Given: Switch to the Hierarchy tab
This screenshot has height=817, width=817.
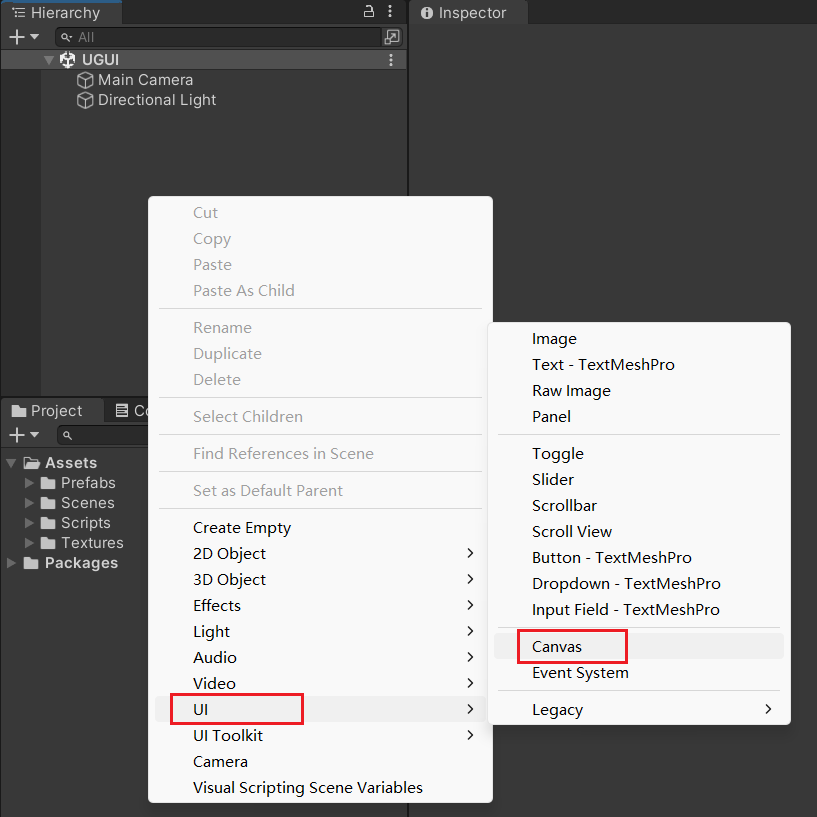Looking at the screenshot, I should [x=61, y=13].
